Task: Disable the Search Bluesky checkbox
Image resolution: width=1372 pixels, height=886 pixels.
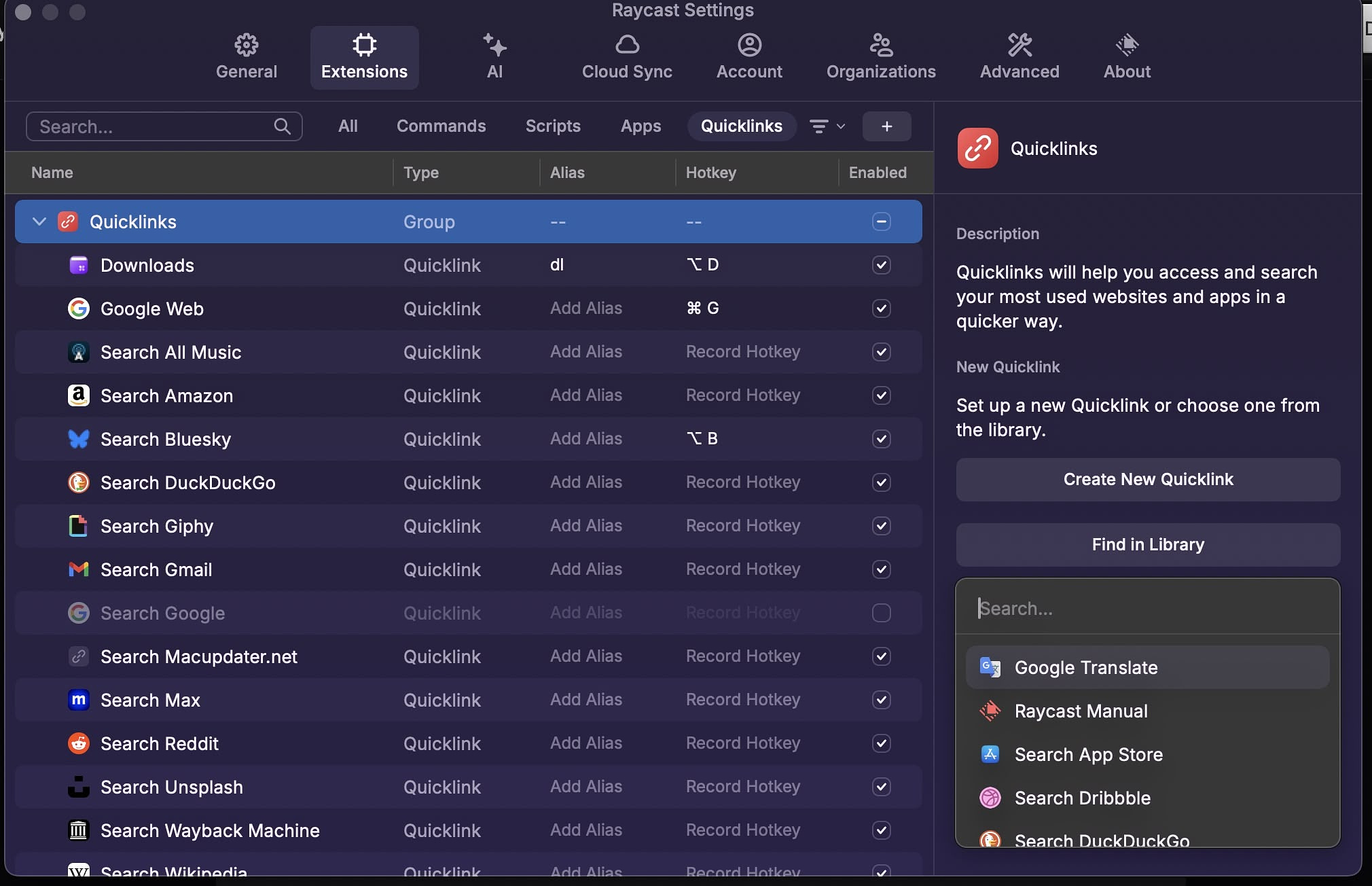Action: tap(881, 439)
